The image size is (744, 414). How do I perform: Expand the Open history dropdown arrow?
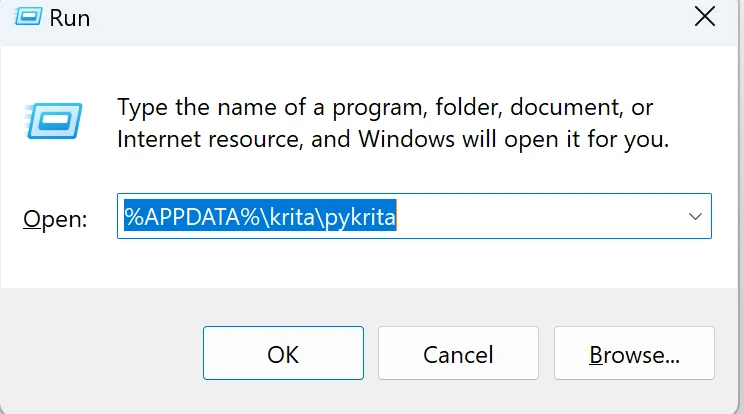tap(695, 217)
